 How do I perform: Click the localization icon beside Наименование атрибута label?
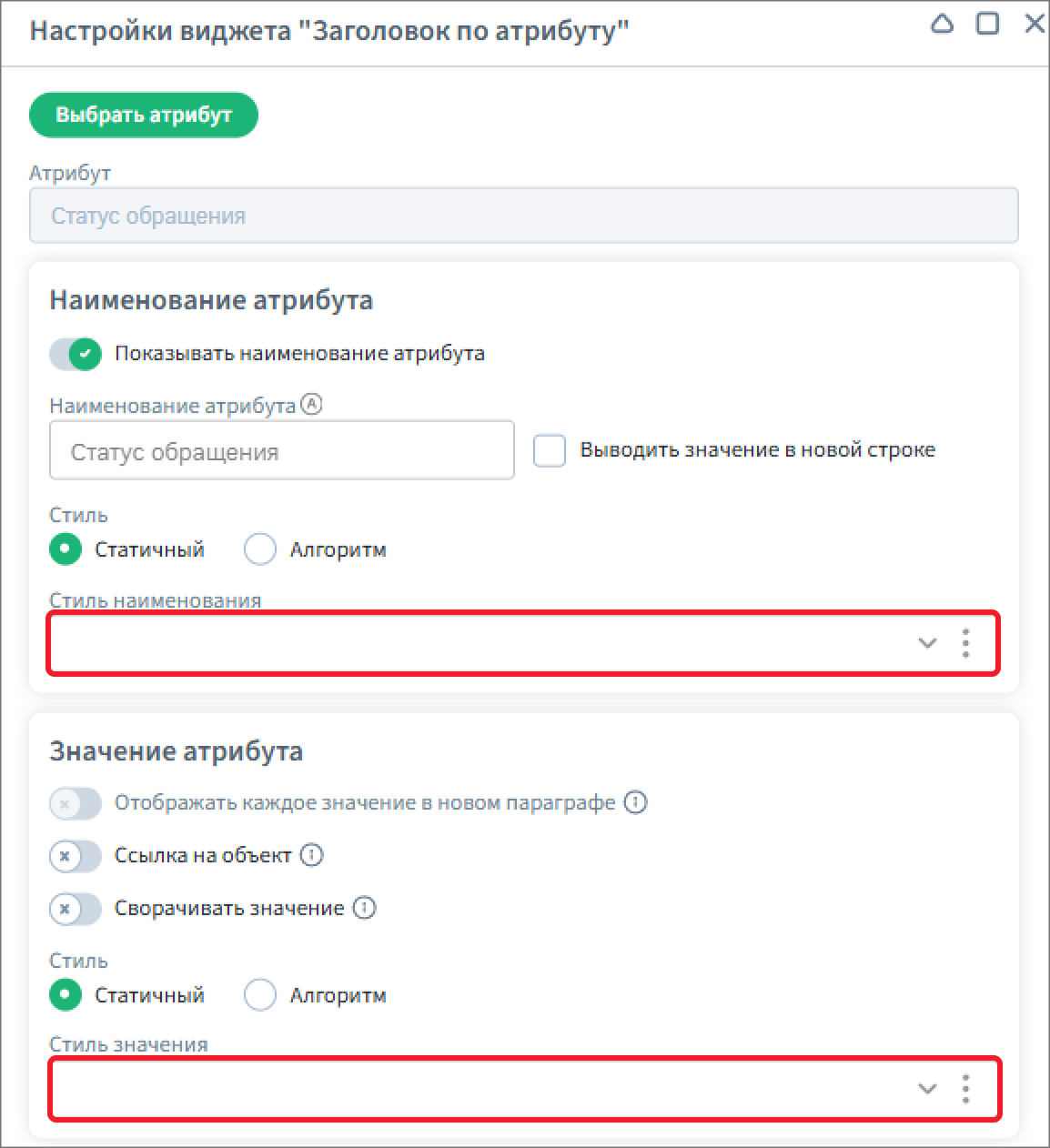[311, 405]
